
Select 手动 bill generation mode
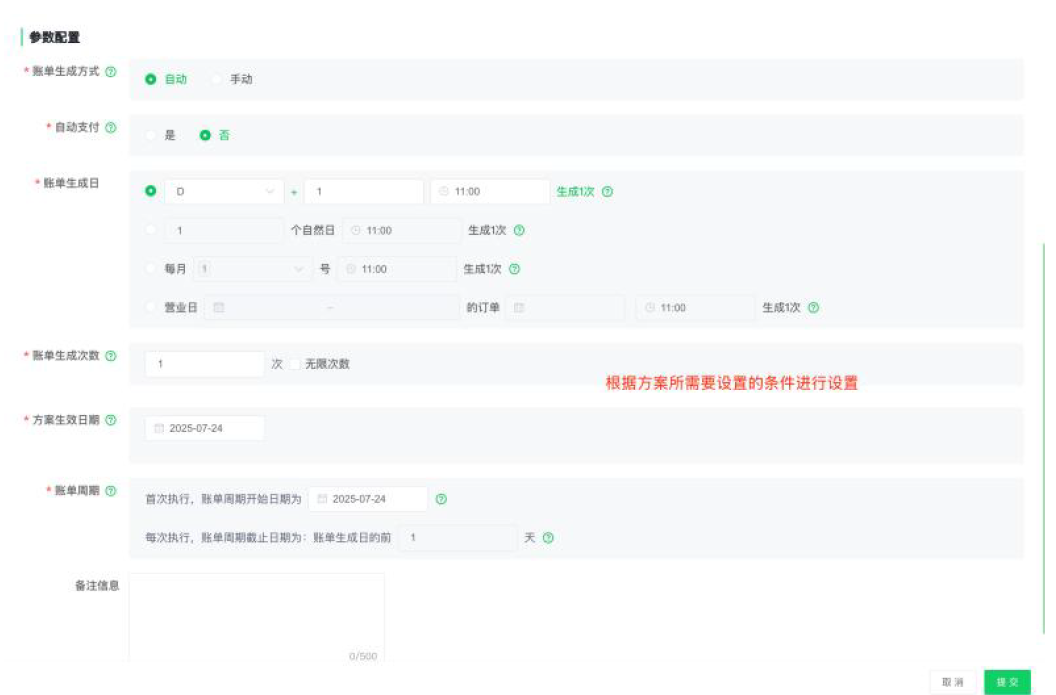[x=217, y=79]
